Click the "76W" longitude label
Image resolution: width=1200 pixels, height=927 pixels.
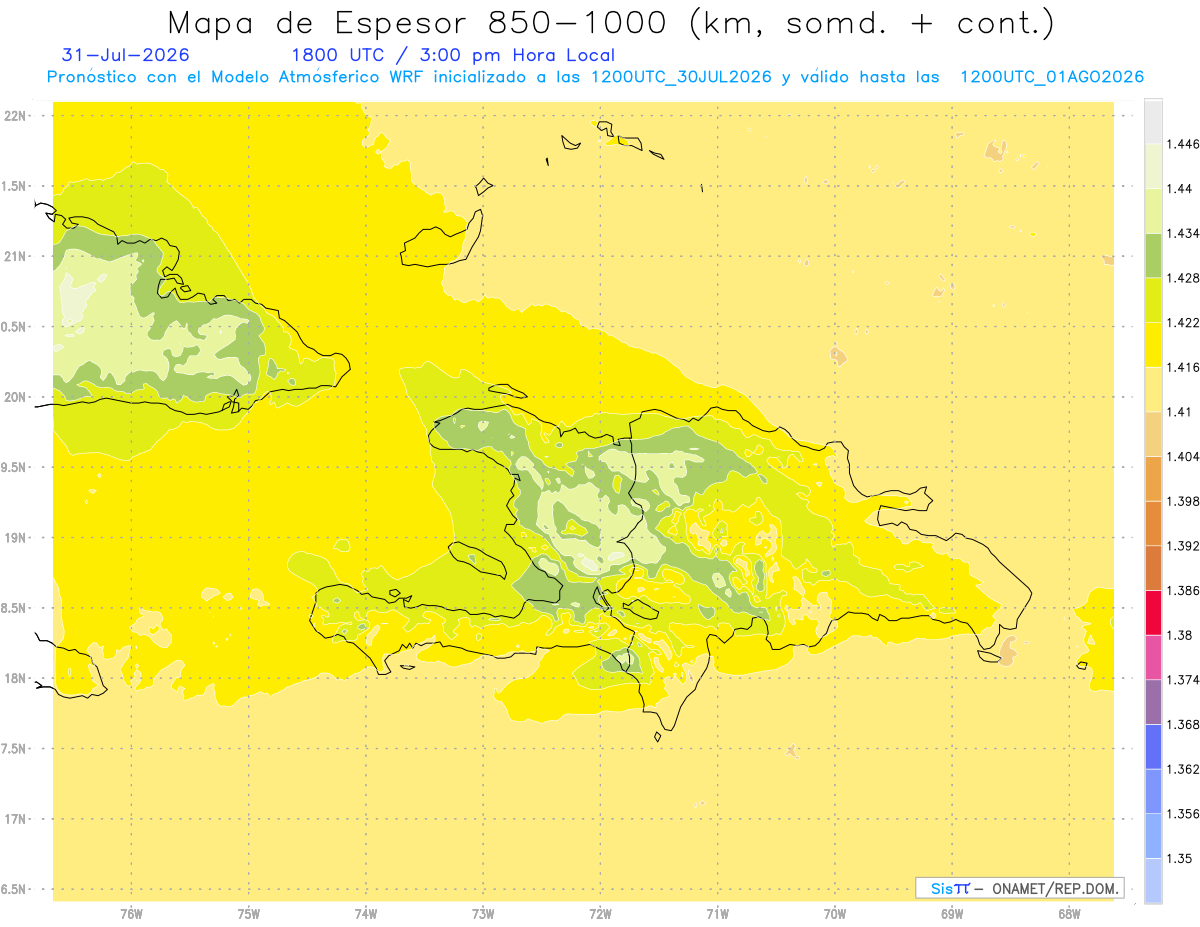click(131, 914)
